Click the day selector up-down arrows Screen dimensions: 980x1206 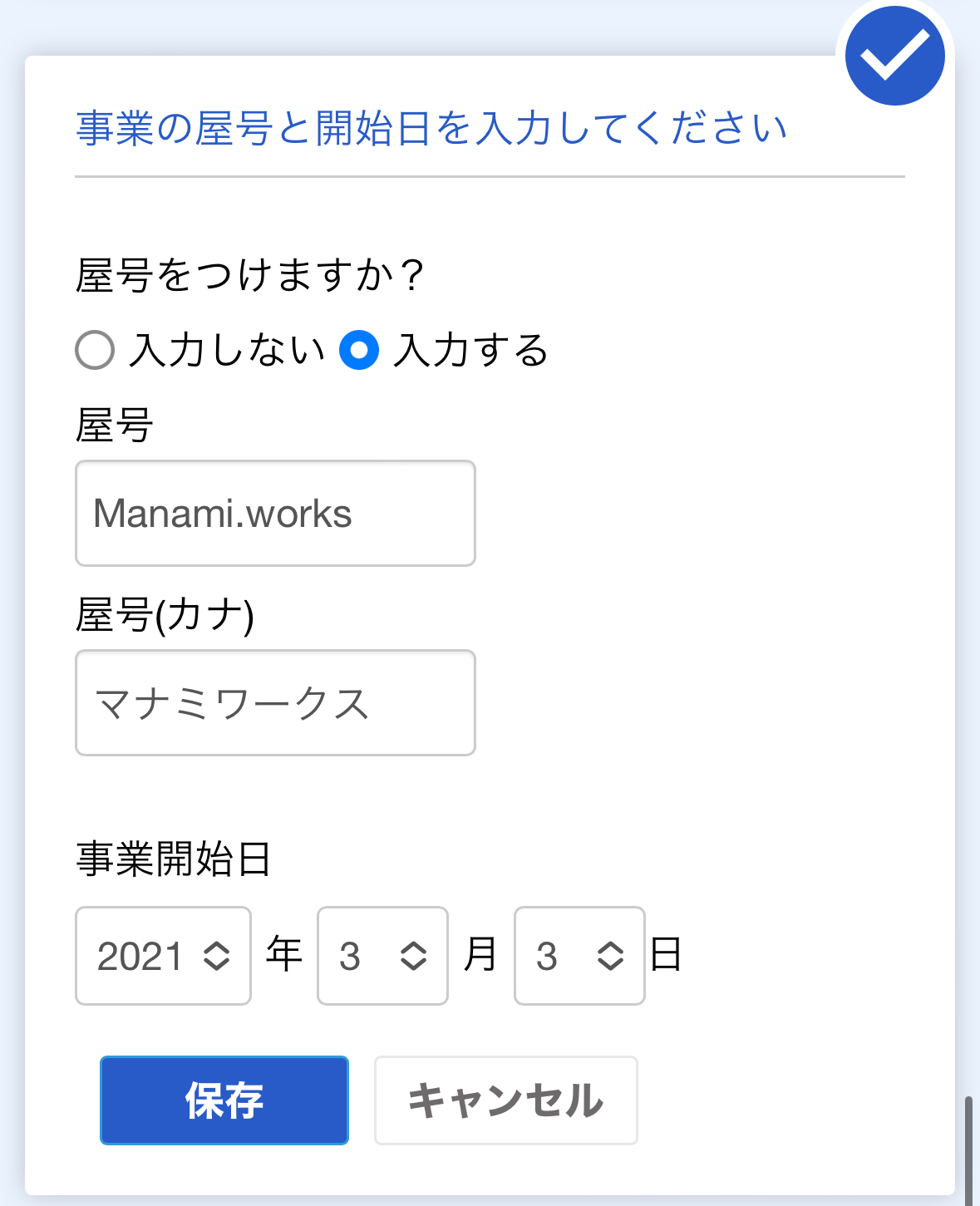[x=611, y=956]
